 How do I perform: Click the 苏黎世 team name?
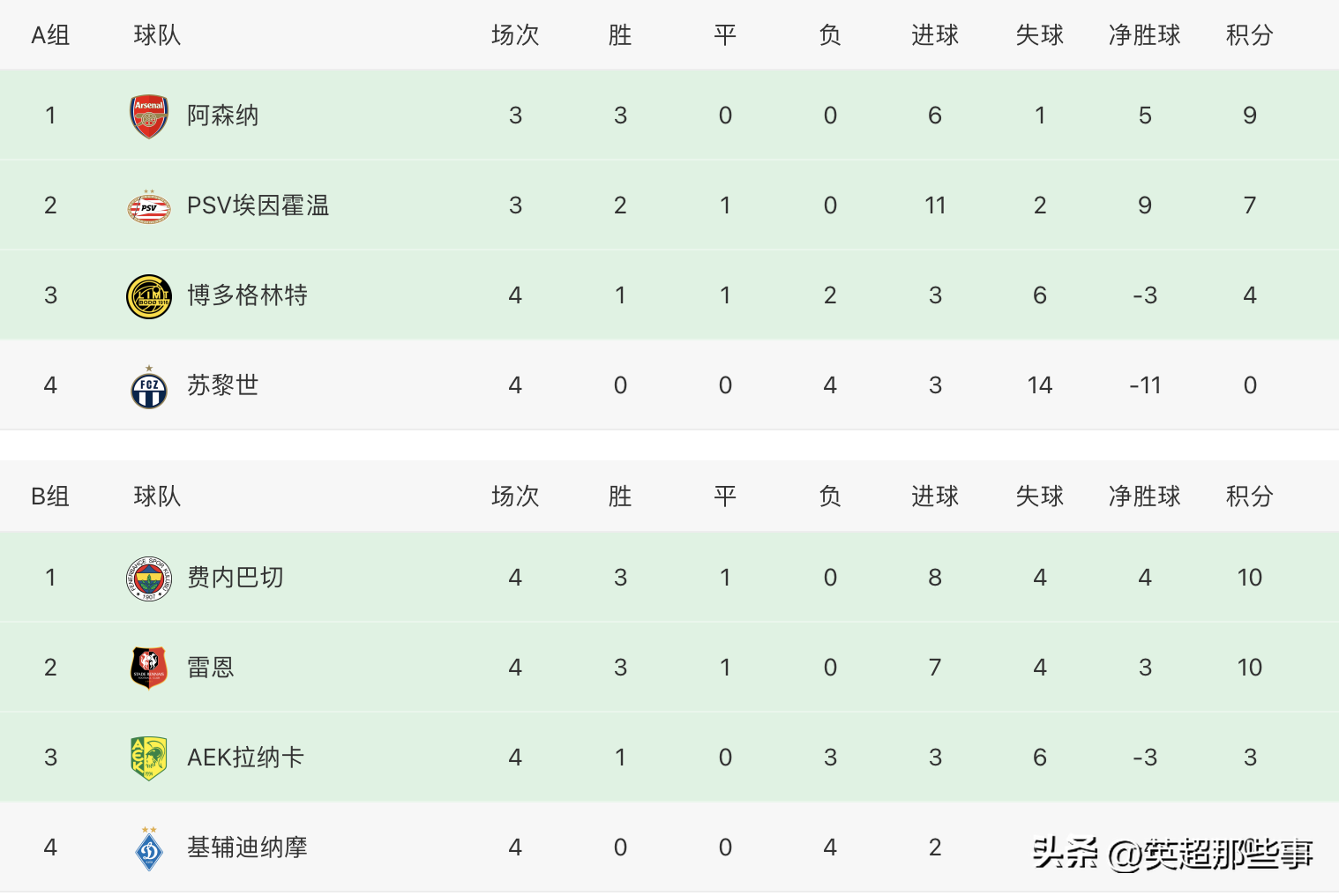222,385
